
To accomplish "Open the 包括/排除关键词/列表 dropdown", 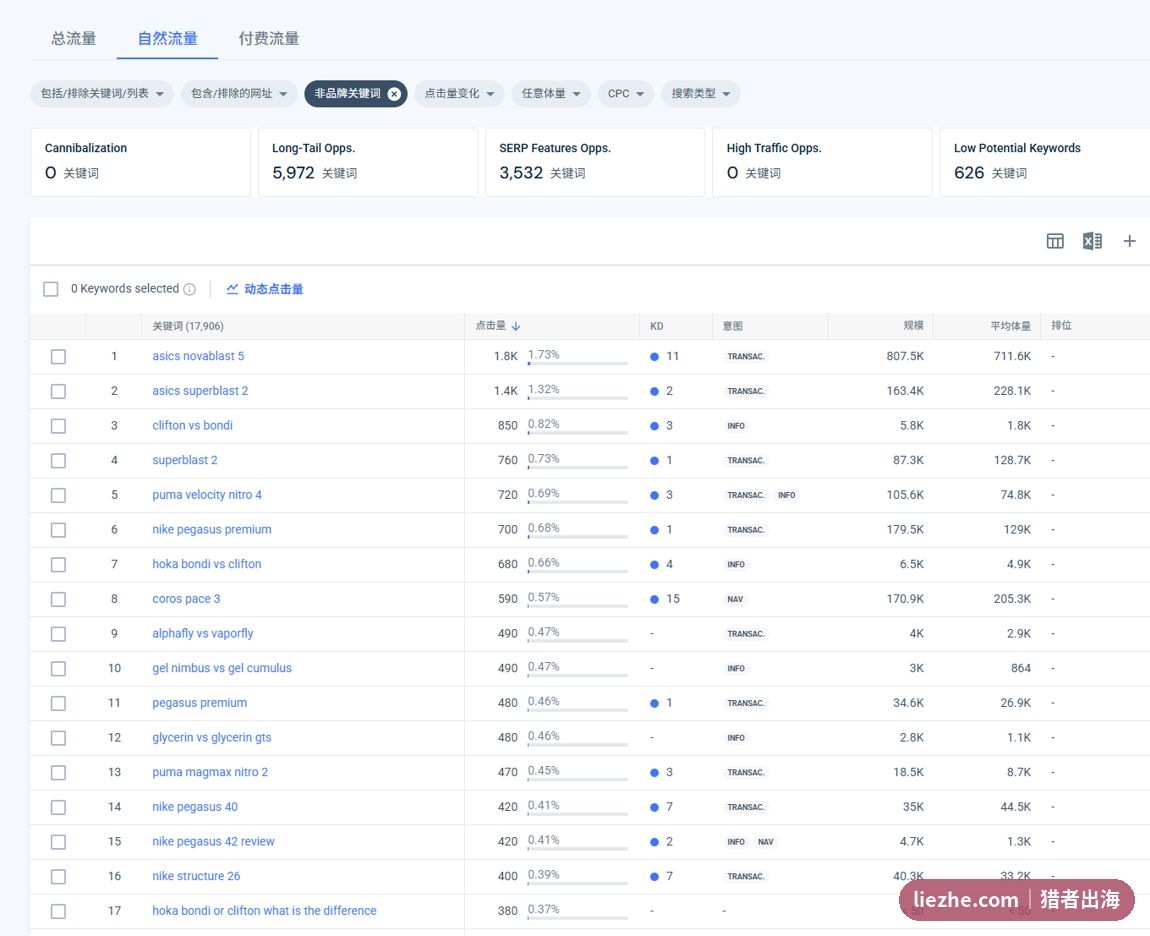I will click(102, 93).
